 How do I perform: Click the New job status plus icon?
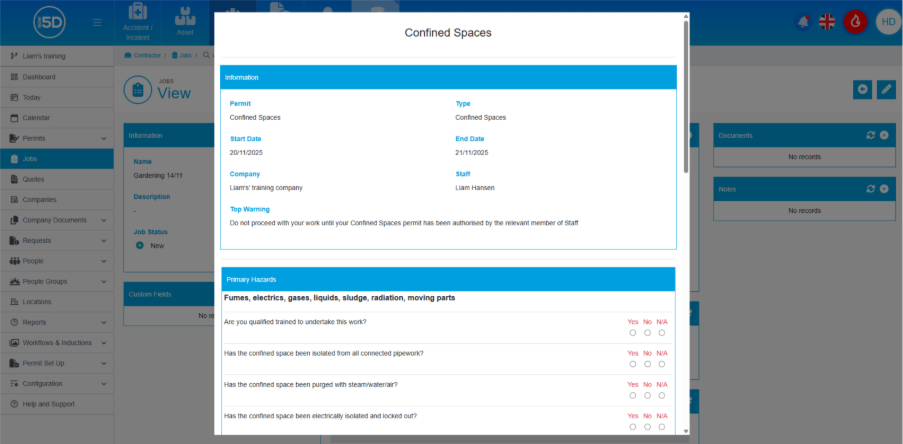[139, 246]
